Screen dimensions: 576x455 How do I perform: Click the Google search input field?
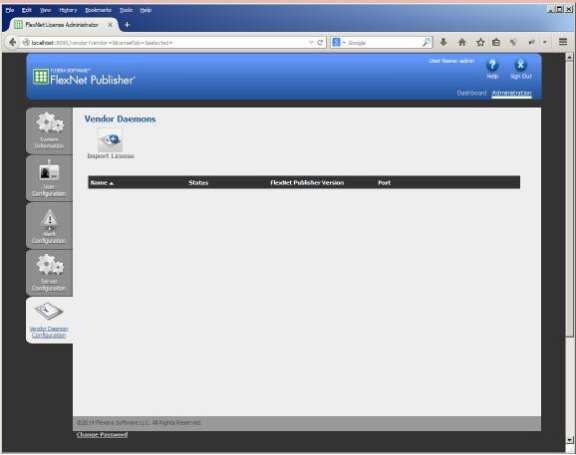coord(384,43)
